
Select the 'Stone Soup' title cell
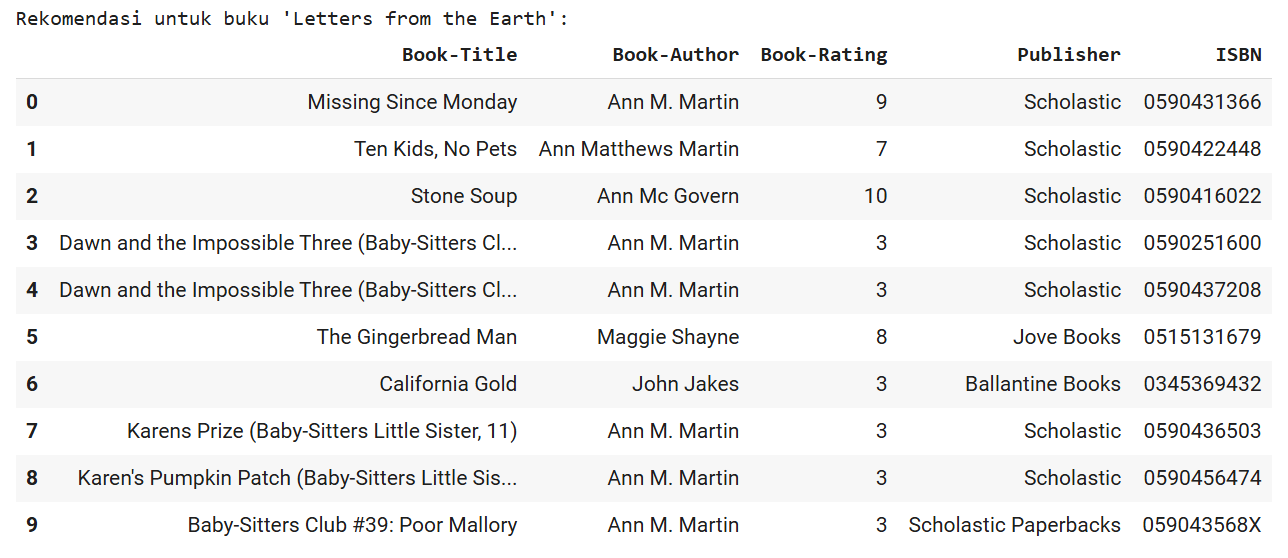(x=464, y=196)
